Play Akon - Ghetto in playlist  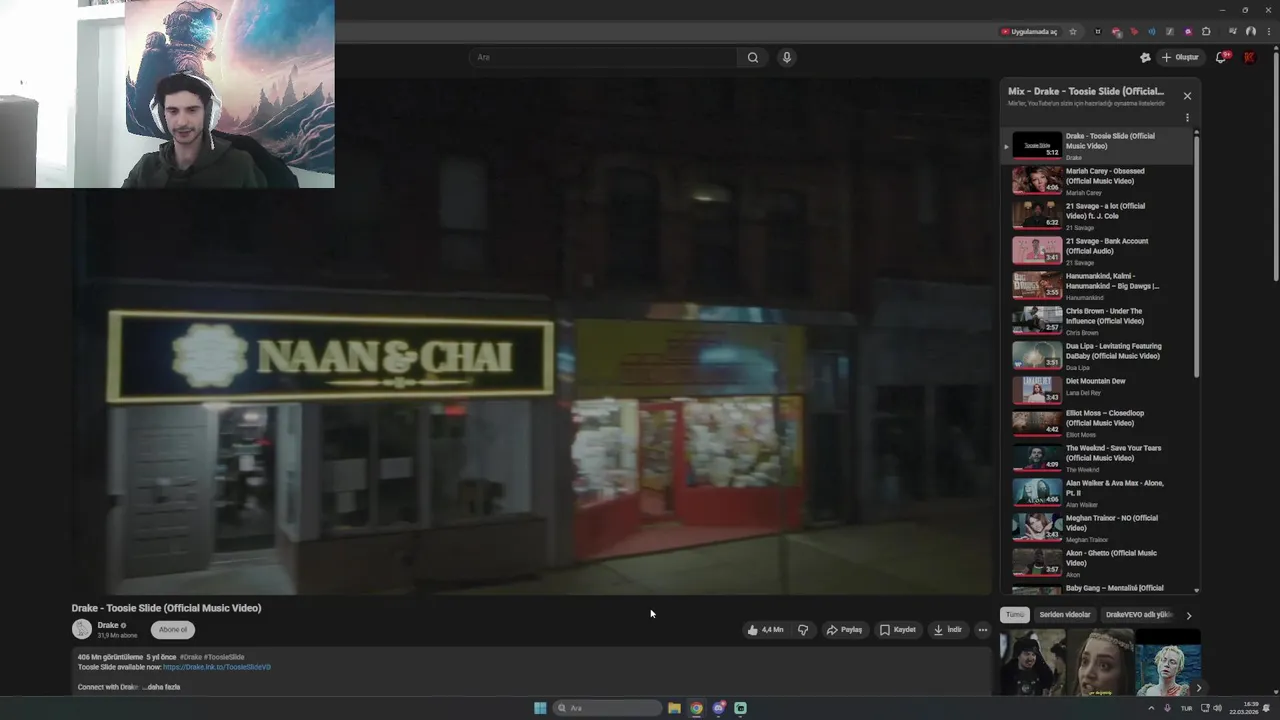[1097, 562]
